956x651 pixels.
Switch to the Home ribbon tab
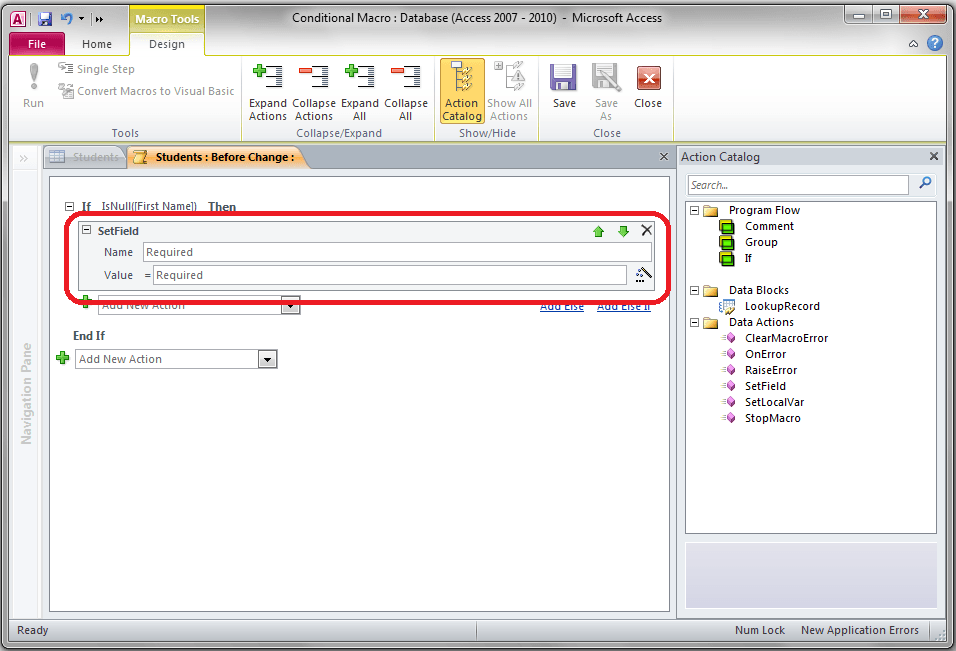[x=97, y=44]
